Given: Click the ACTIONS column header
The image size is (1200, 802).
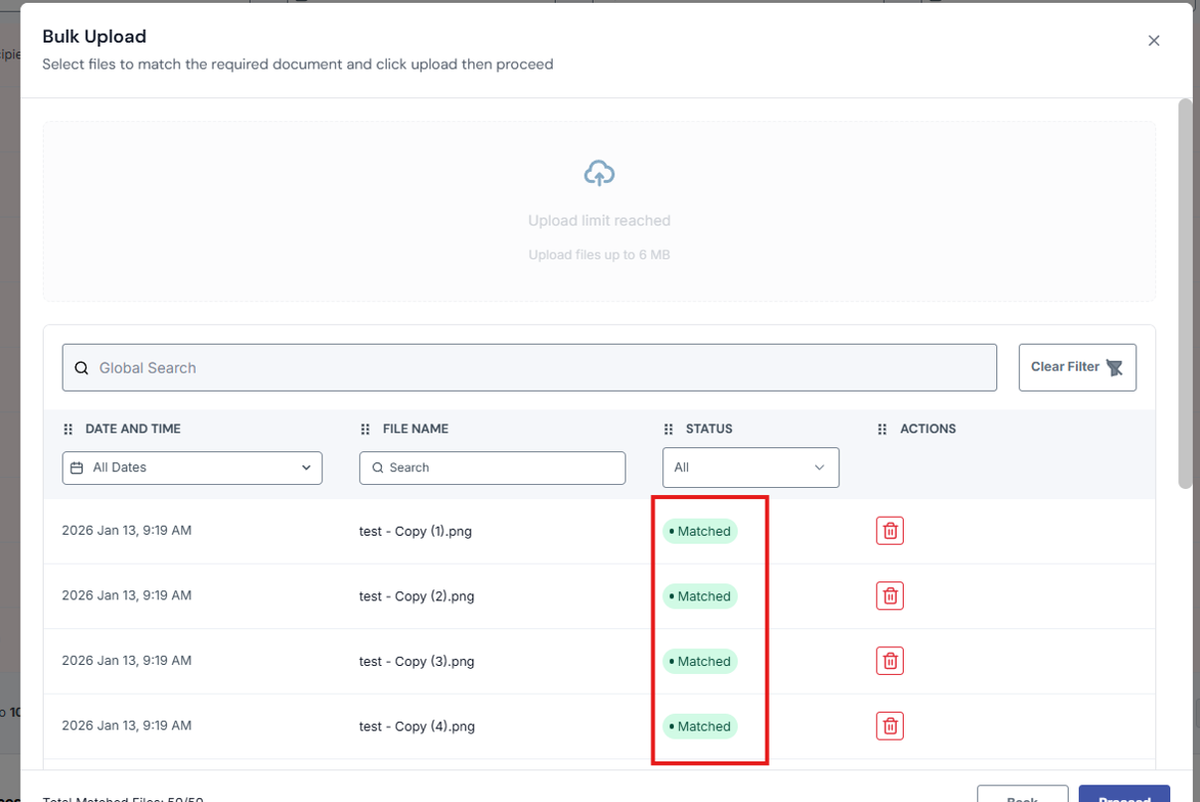Looking at the screenshot, I should click(x=928, y=429).
